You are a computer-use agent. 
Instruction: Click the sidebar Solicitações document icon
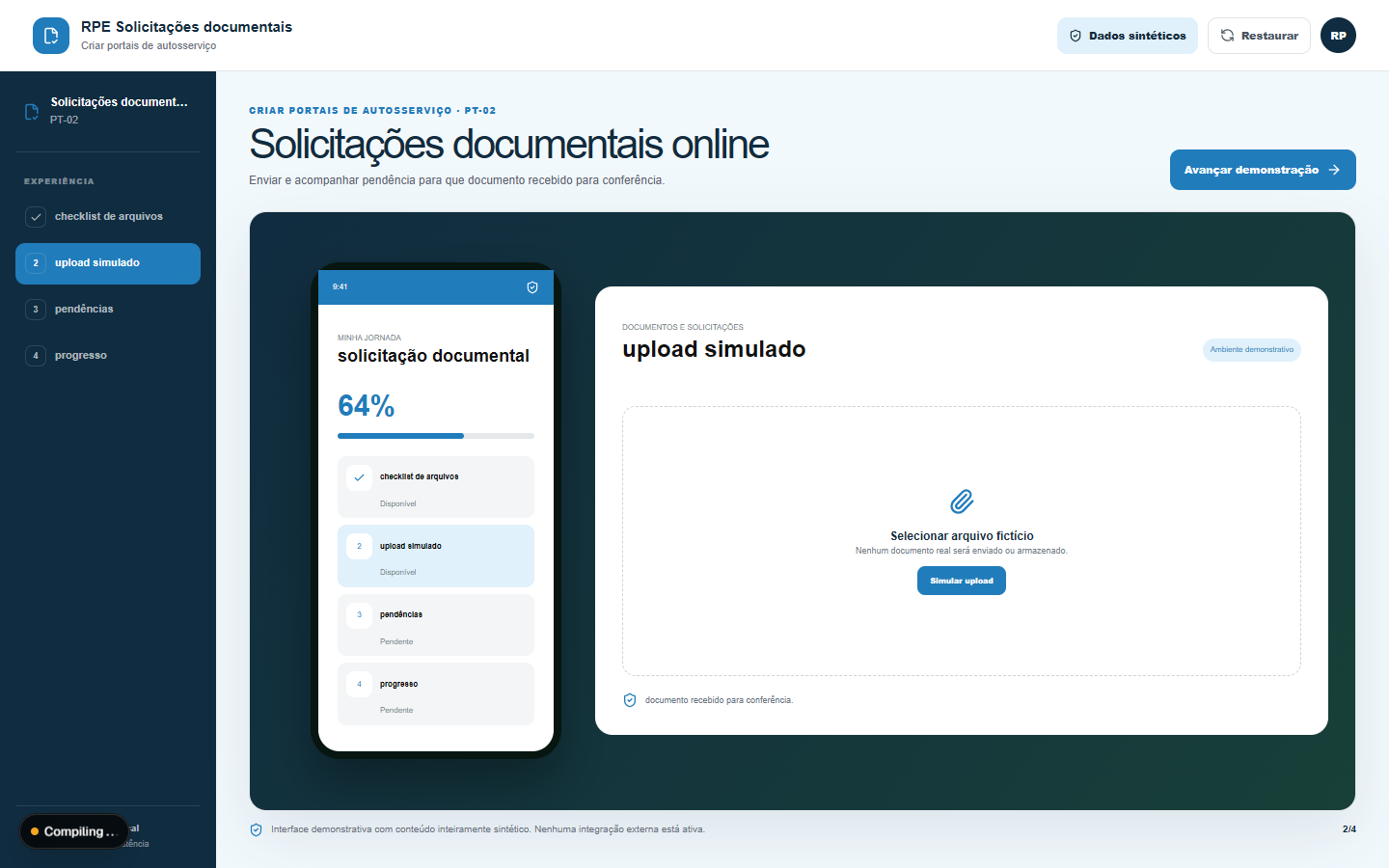point(32,111)
